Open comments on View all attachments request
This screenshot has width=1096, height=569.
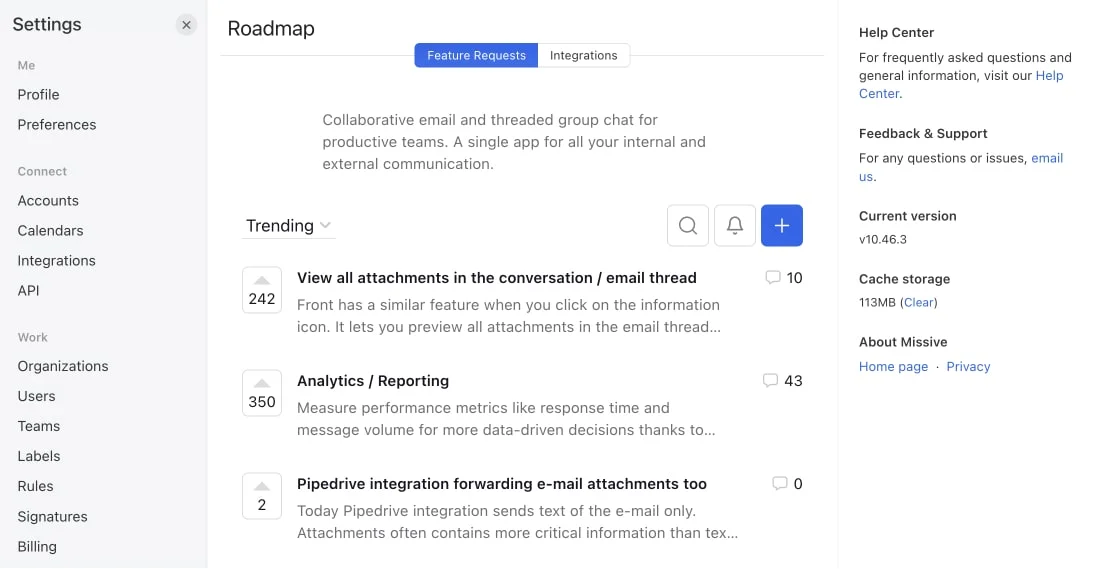point(783,278)
